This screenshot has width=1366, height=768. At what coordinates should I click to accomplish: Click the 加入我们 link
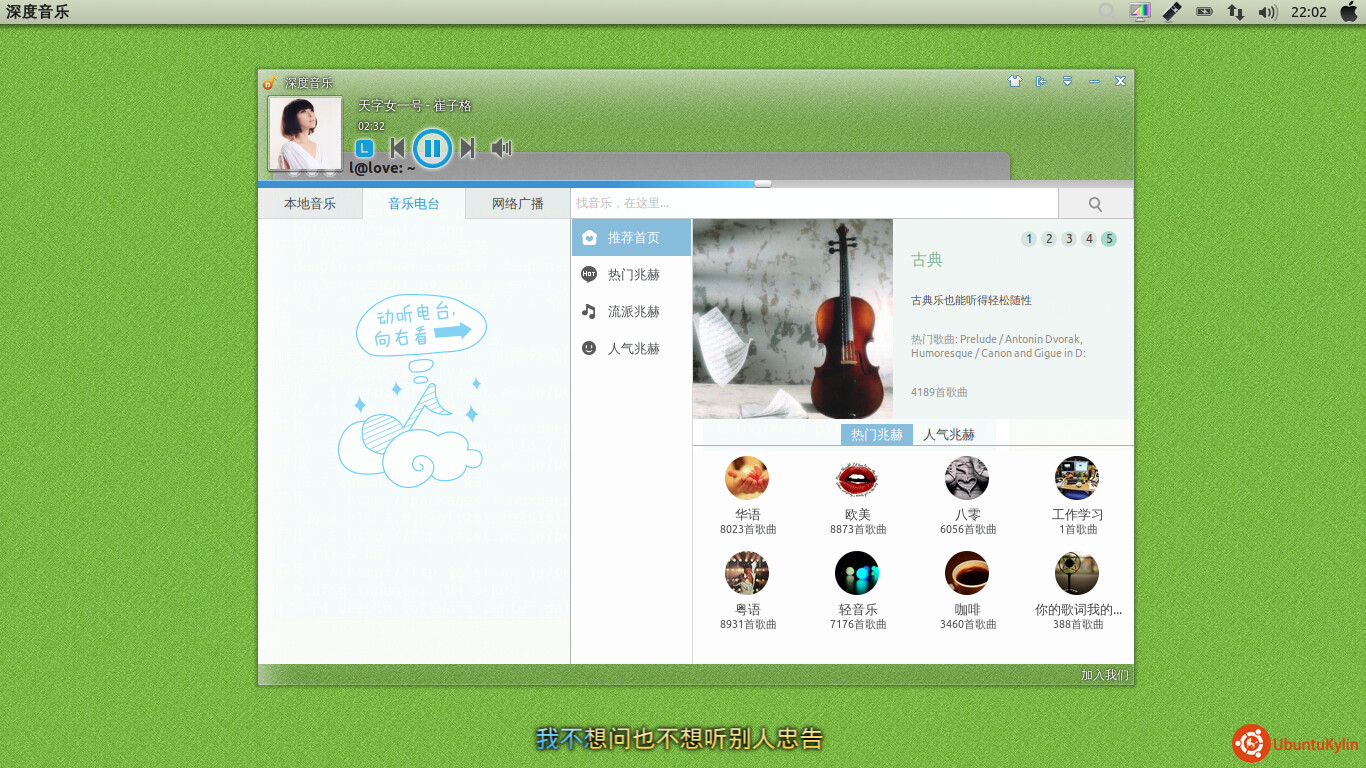click(1104, 676)
